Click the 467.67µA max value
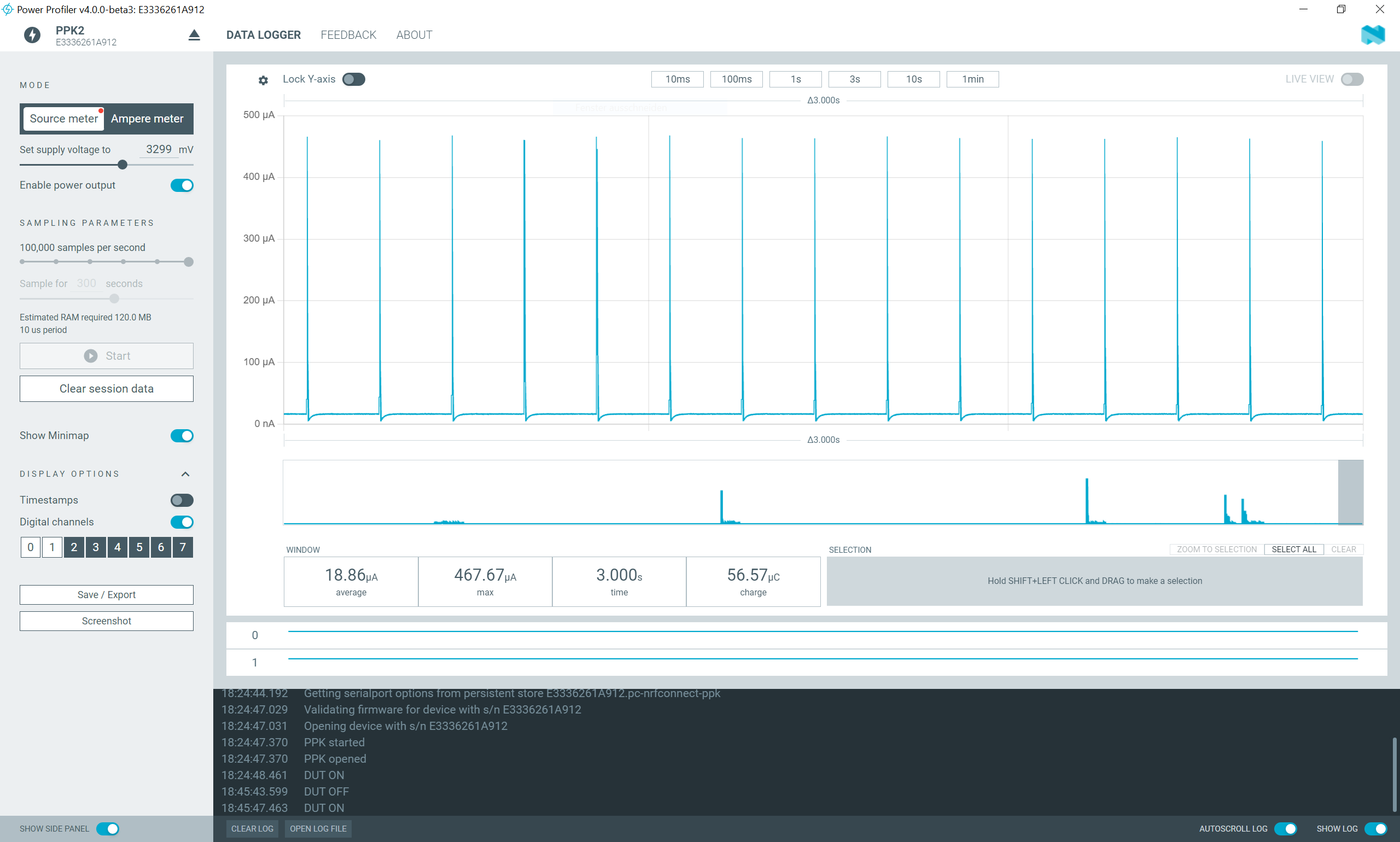Viewport: 1400px width, 842px height. (x=485, y=575)
